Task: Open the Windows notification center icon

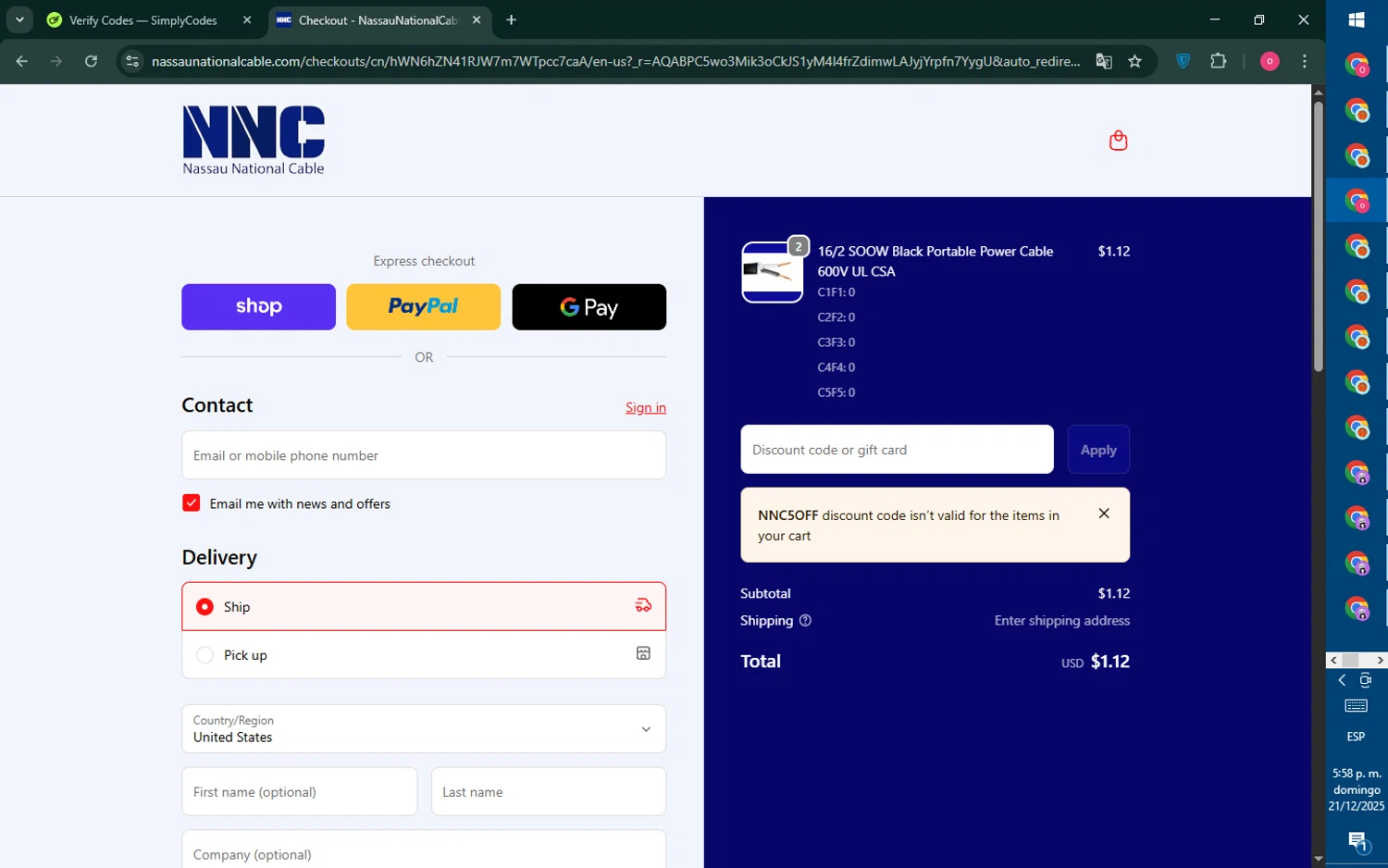Action: (1357, 841)
